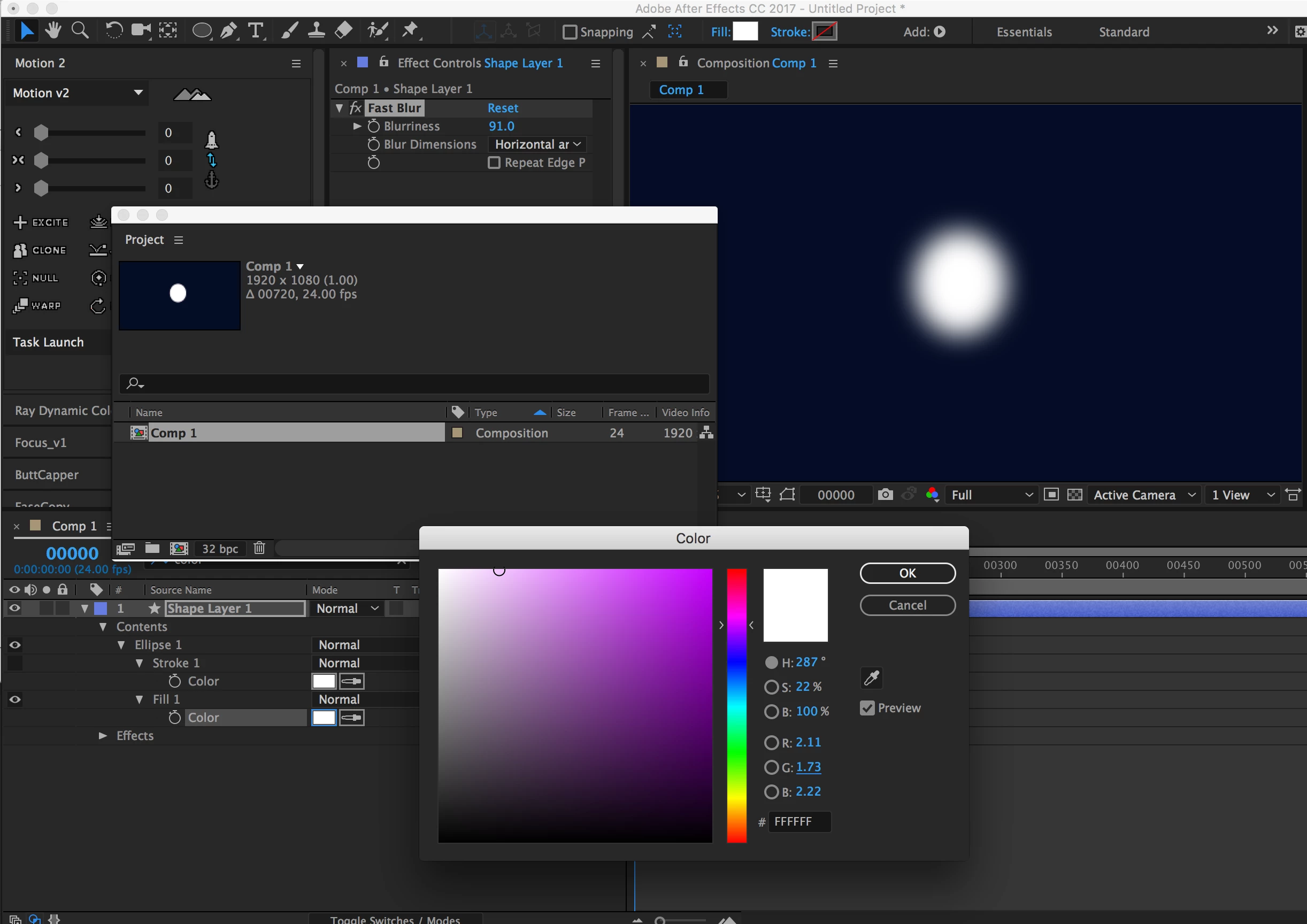Click the Fill color swatch in toolbar

click(744, 32)
